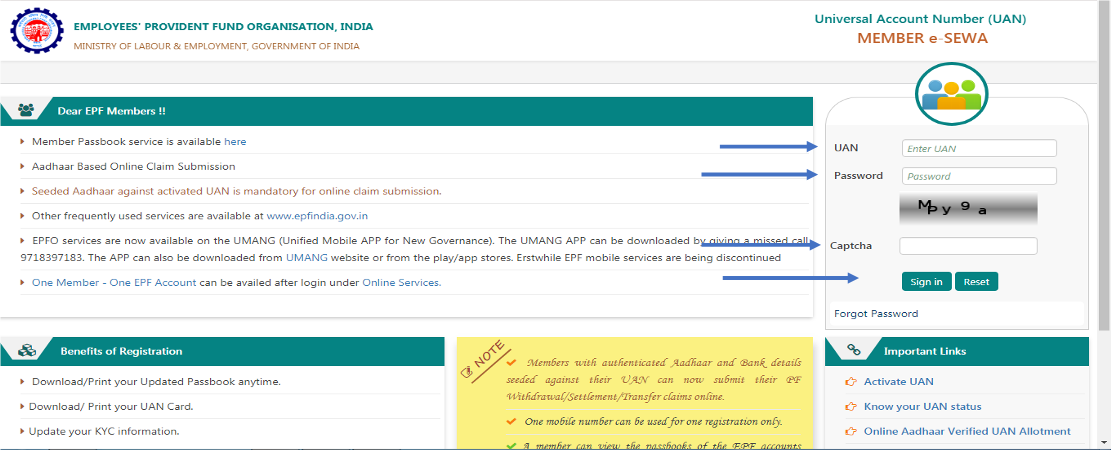Click the hand icon beside Know your UAN status
This screenshot has width=1111, height=450.
point(851,407)
